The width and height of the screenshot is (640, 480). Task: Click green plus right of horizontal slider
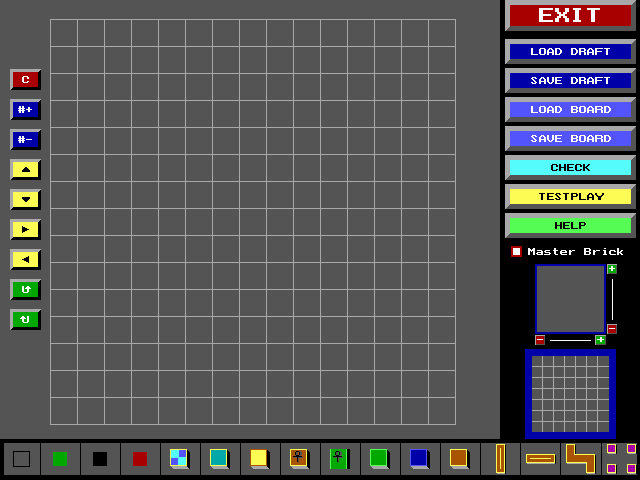click(600, 340)
